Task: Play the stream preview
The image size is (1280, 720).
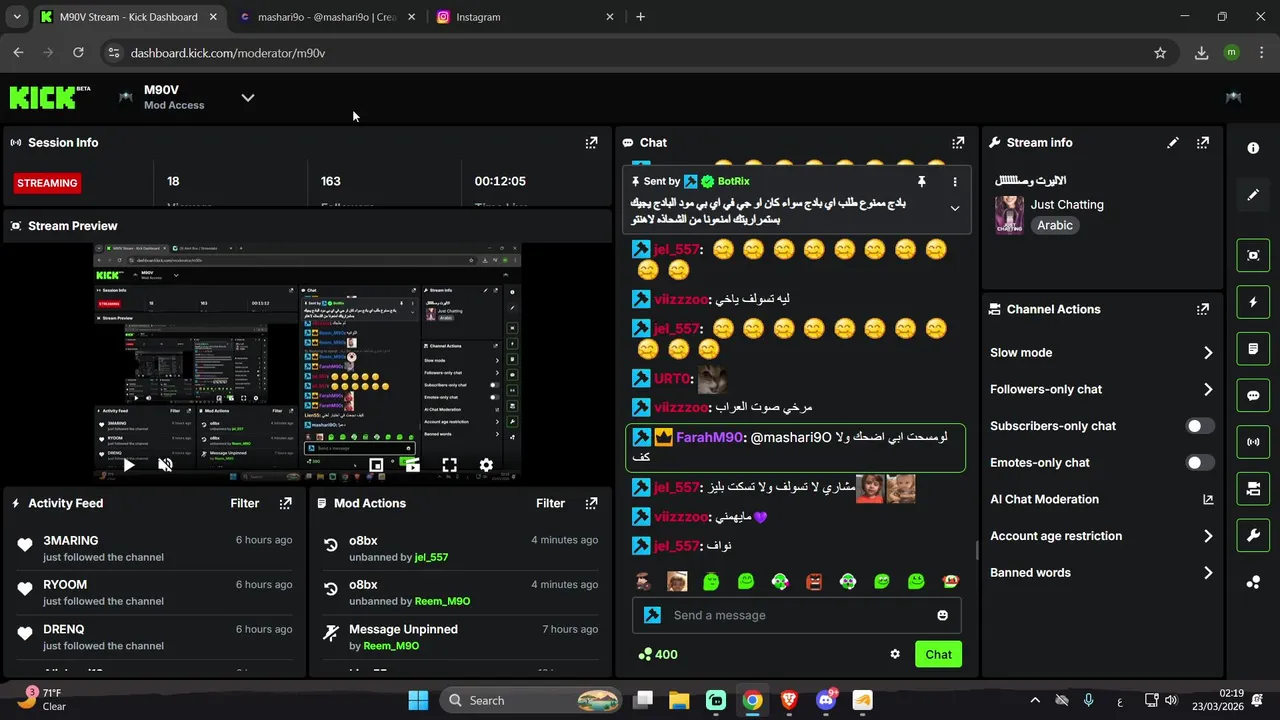Action: 129,465
